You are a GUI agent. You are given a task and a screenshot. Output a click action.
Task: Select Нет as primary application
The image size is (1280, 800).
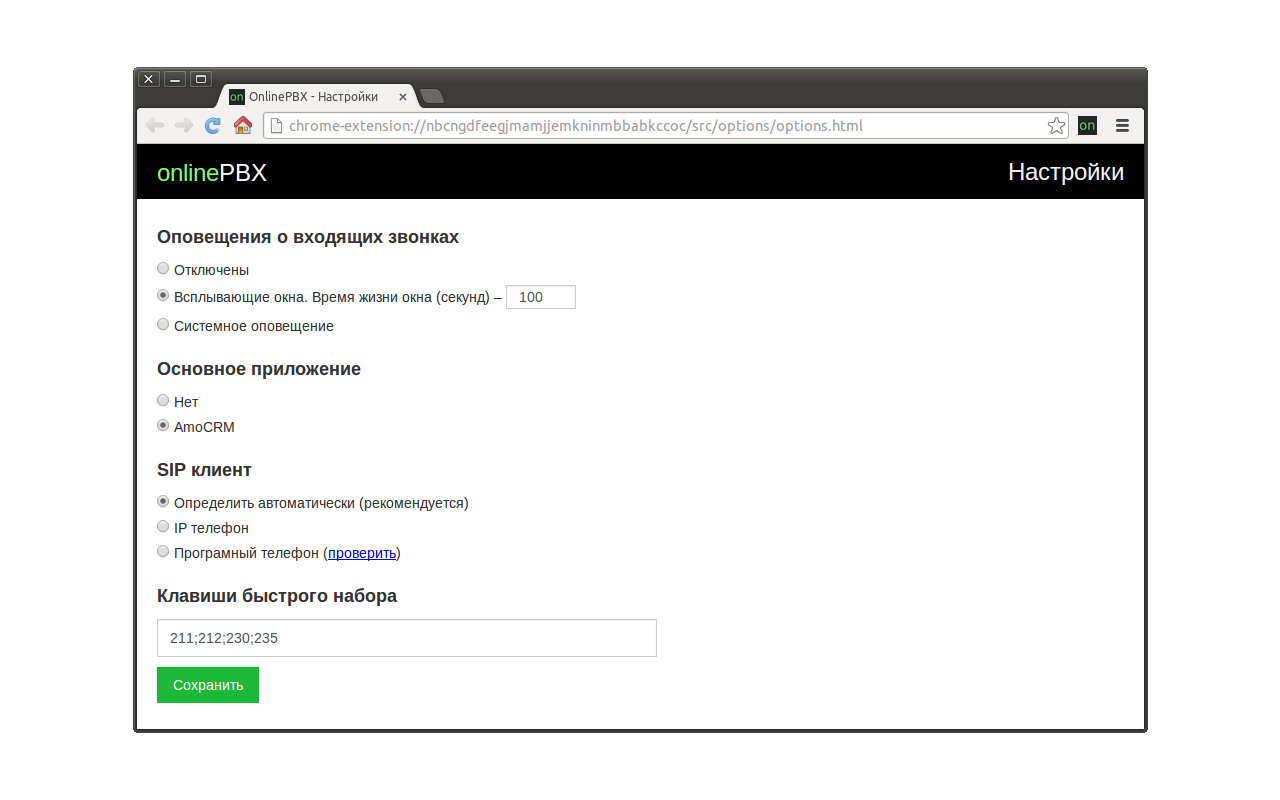[x=163, y=399]
